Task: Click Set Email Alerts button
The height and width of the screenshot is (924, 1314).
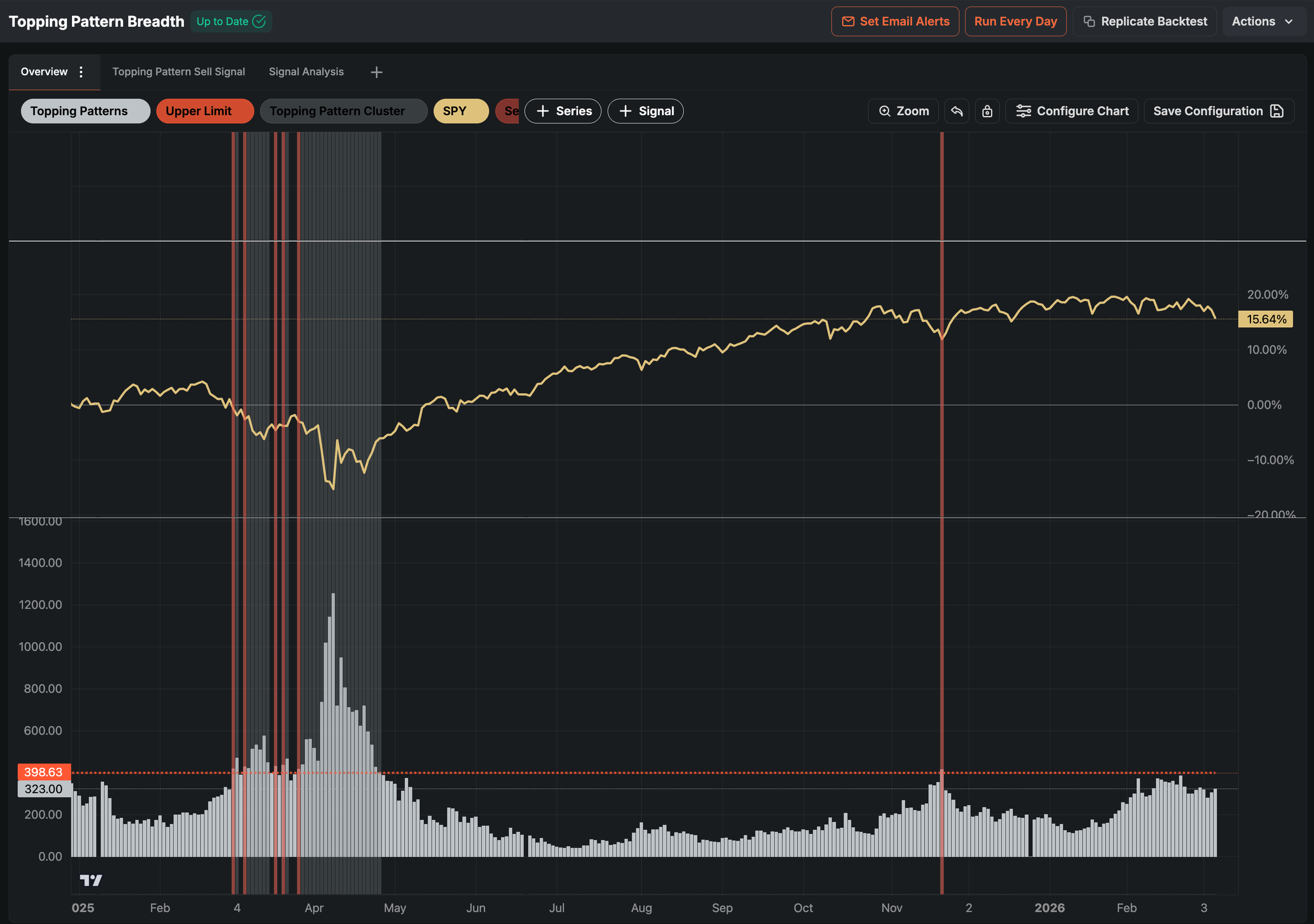Action: pyautogui.click(x=895, y=21)
